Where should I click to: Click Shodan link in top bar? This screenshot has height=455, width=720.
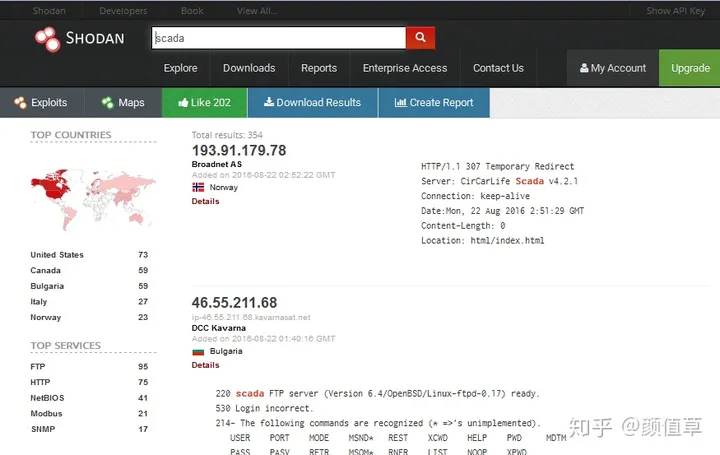(49, 11)
